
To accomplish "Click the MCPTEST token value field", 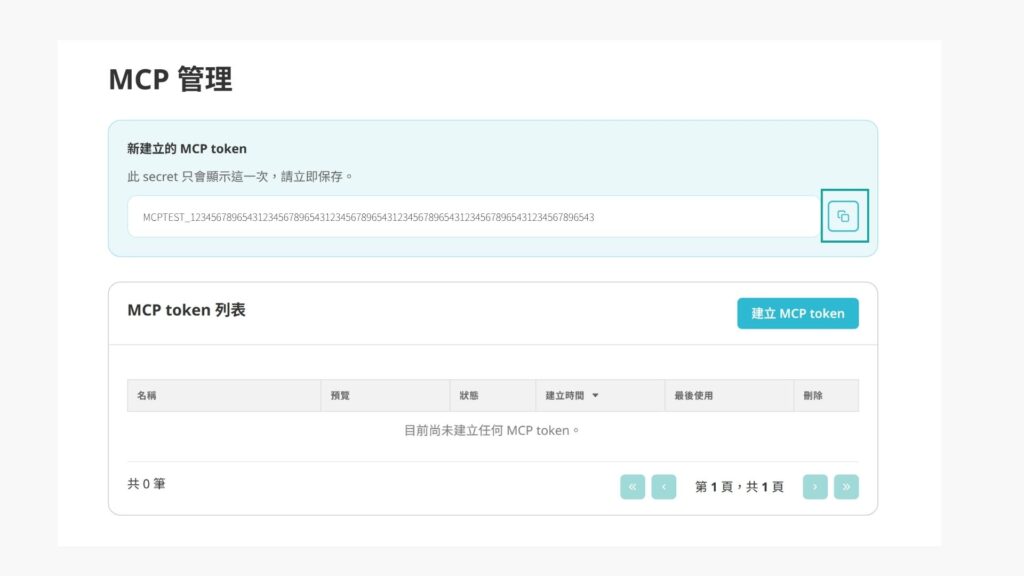I will (x=470, y=217).
